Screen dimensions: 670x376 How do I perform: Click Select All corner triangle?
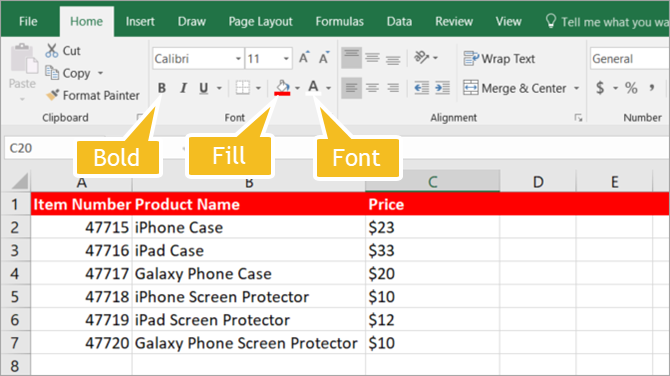pyautogui.click(x=19, y=181)
